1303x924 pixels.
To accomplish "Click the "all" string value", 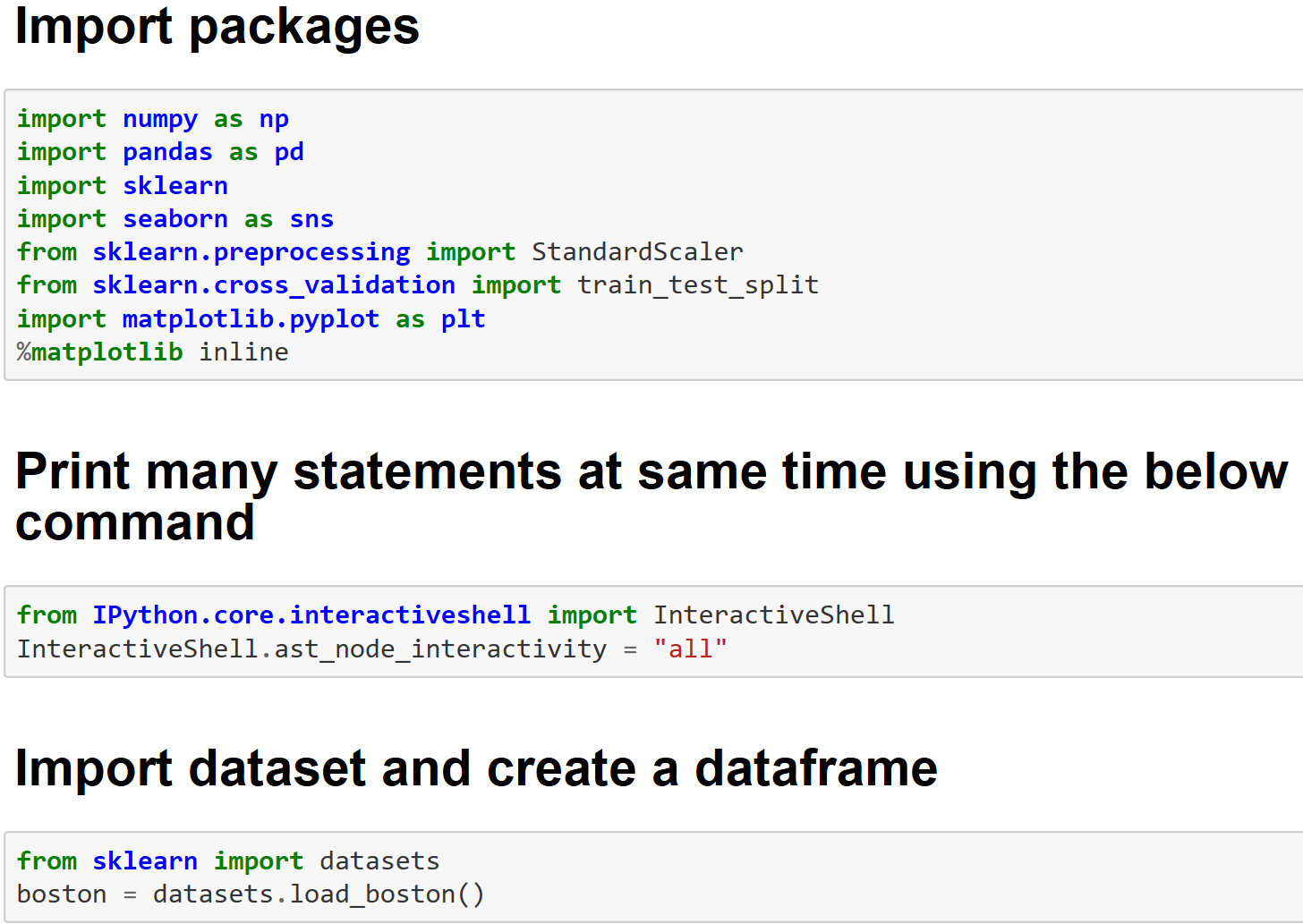I will (690, 649).
